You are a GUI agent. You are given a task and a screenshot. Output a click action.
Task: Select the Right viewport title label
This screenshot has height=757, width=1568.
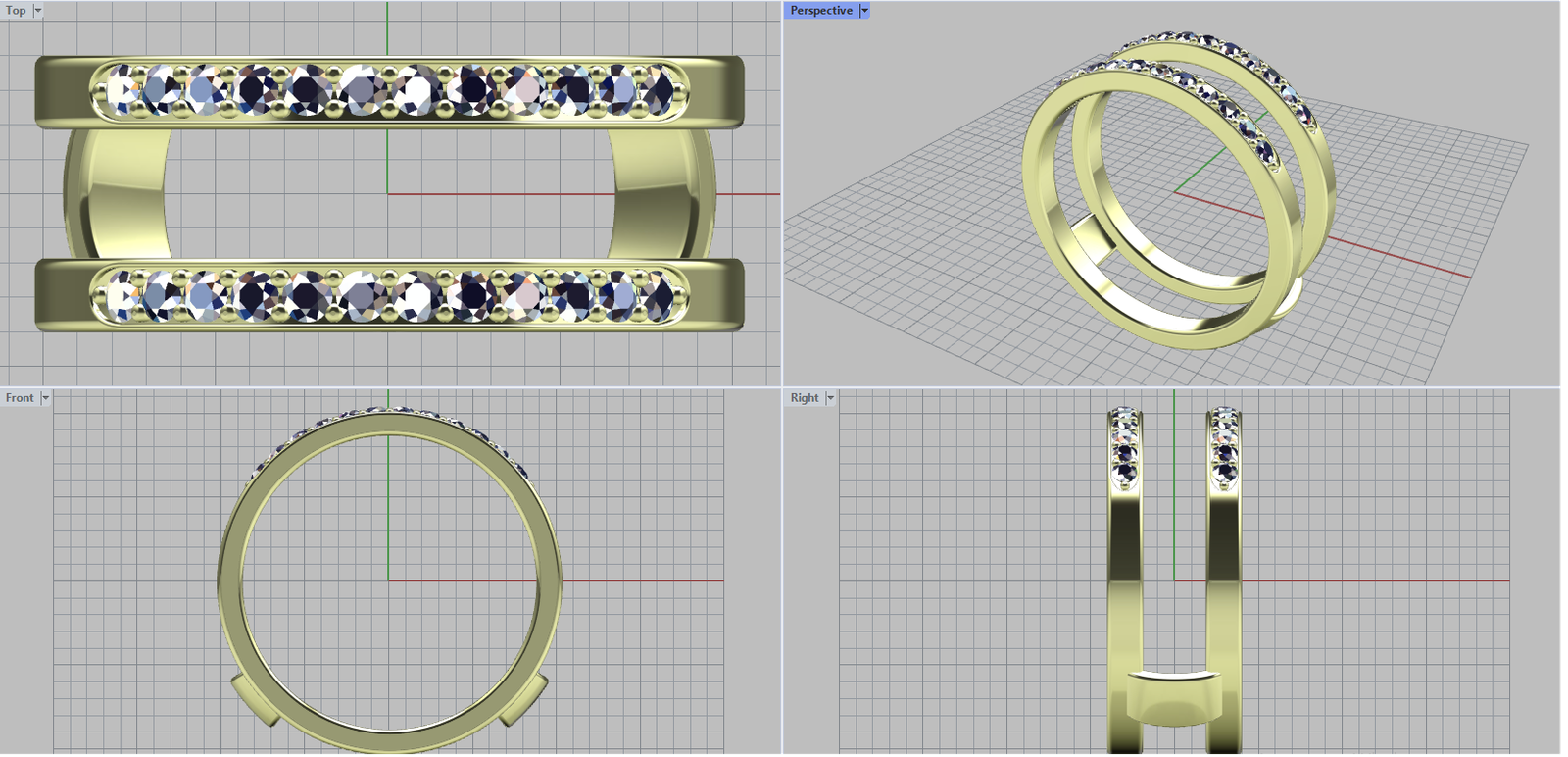tap(804, 398)
